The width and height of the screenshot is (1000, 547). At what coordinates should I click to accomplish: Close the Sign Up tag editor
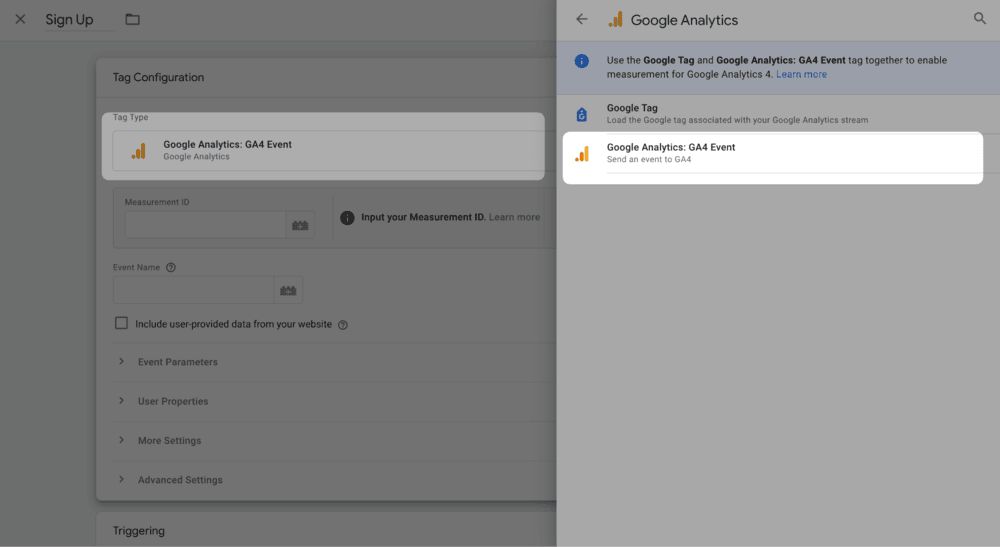click(20, 19)
